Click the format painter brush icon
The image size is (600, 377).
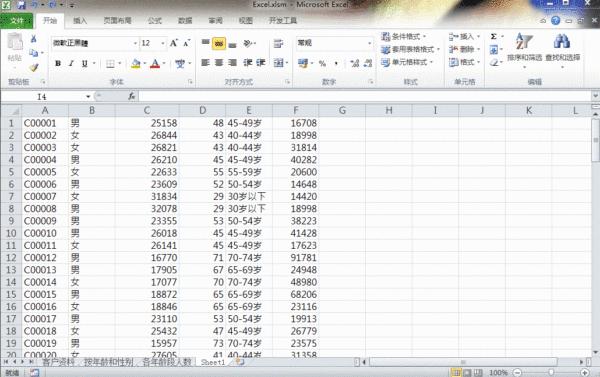click(x=34, y=68)
